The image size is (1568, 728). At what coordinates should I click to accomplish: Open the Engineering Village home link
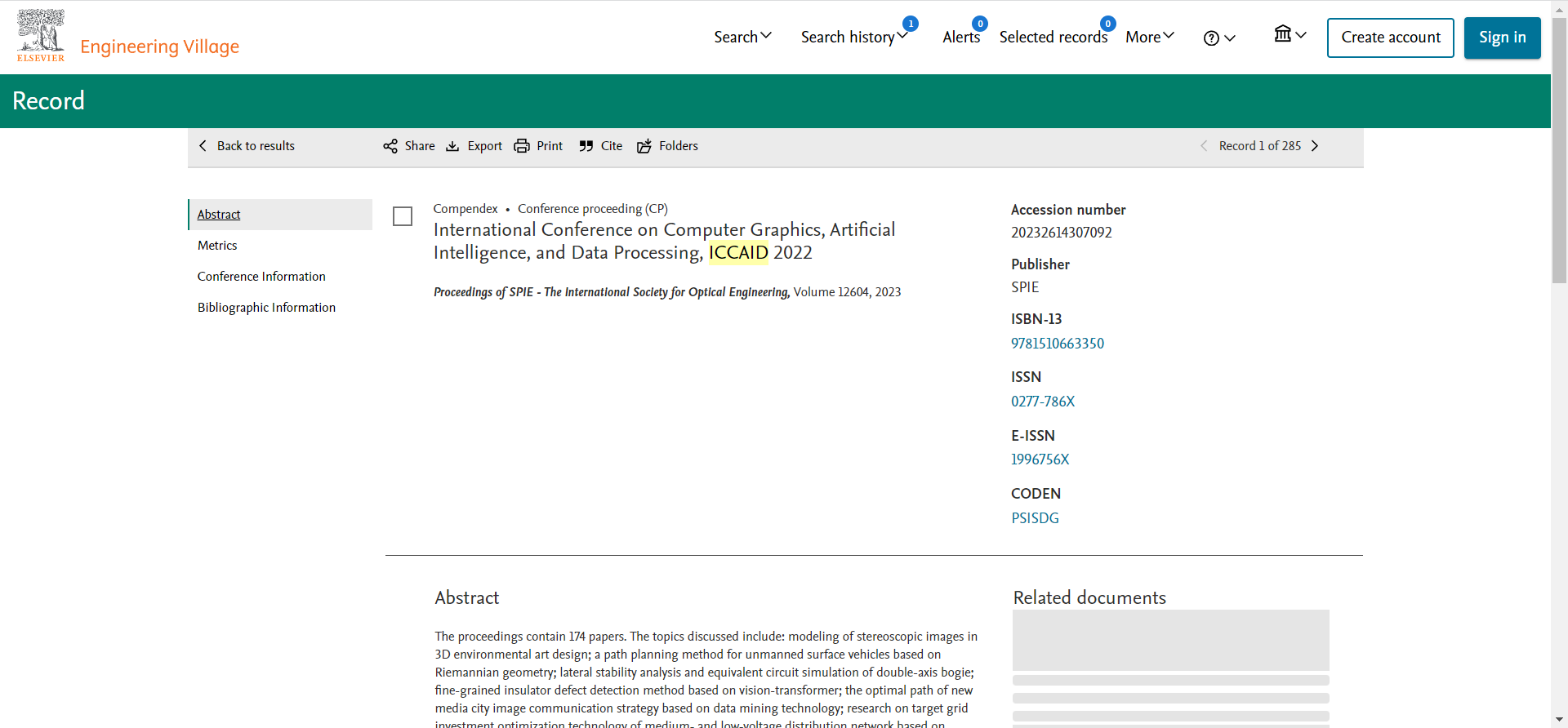[160, 47]
